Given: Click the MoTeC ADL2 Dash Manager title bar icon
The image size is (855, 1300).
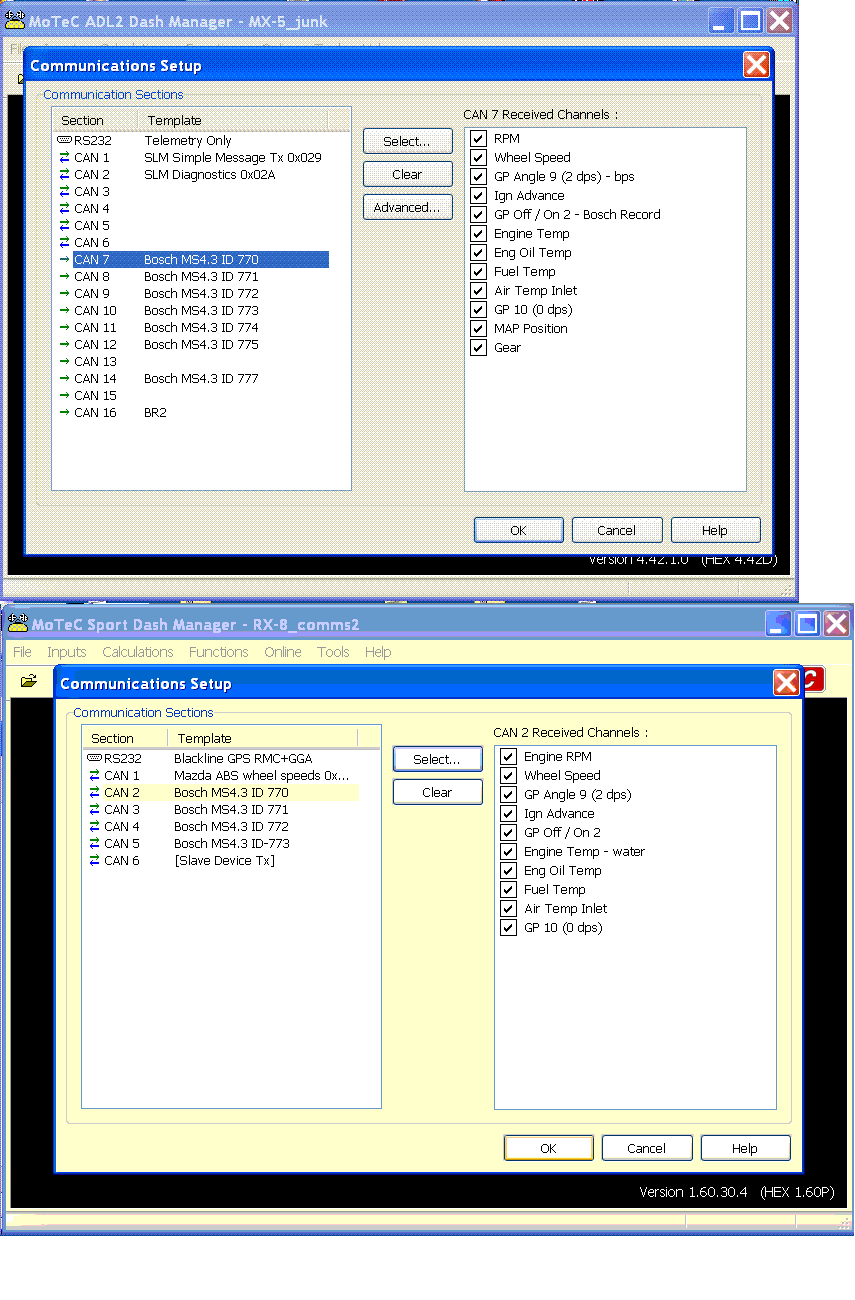Looking at the screenshot, I should 15,21.
